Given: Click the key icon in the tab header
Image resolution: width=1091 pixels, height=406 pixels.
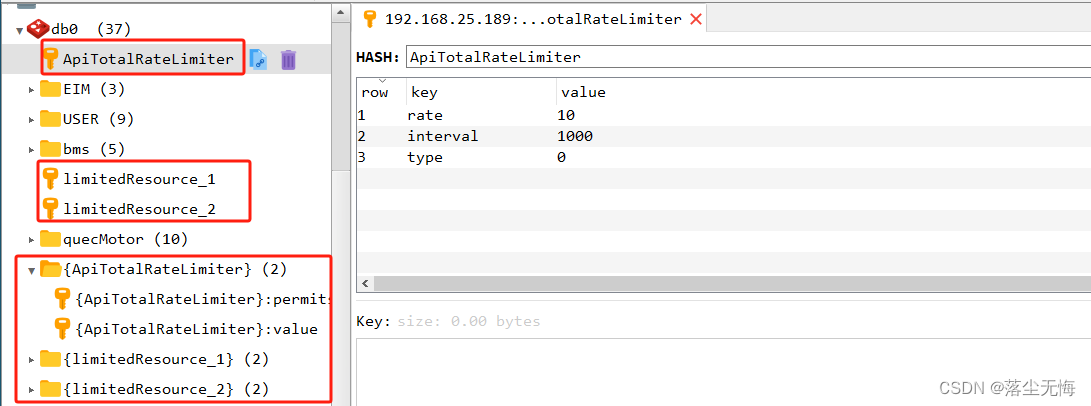Looking at the screenshot, I should click(370, 19).
